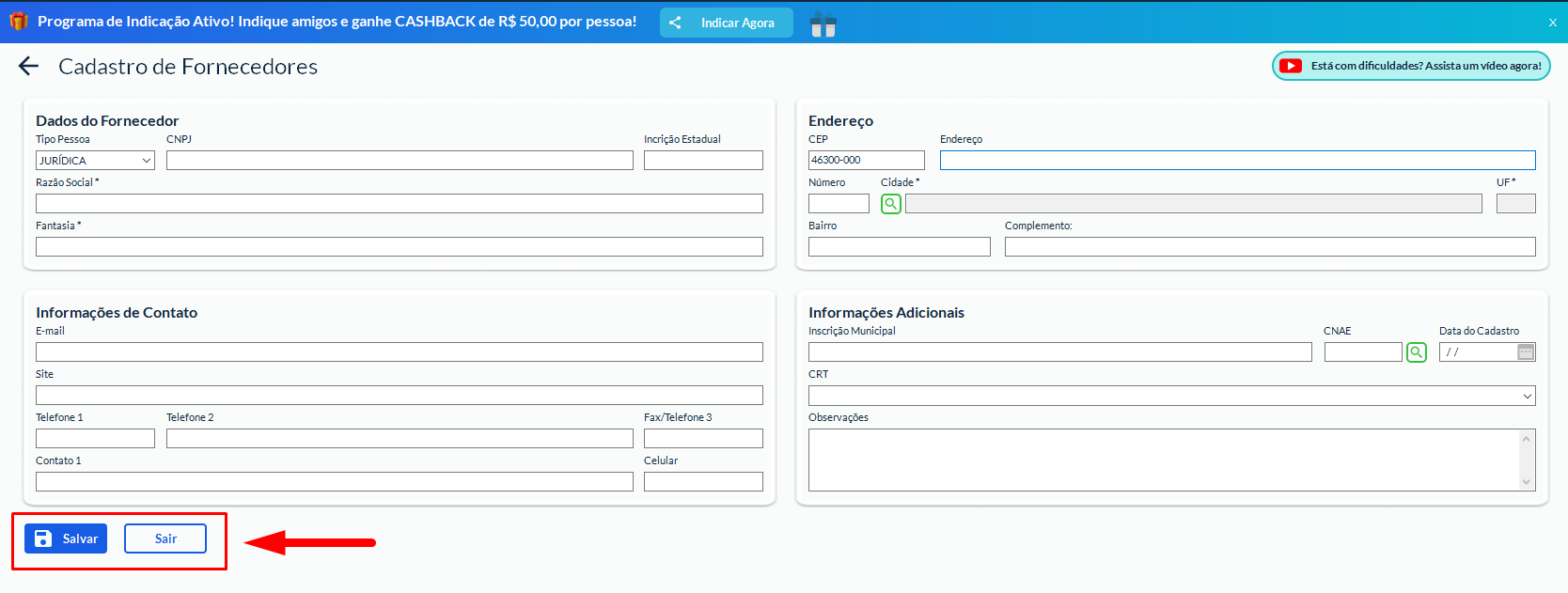
Task: Focus the Razão Social text field
Action: [400, 204]
